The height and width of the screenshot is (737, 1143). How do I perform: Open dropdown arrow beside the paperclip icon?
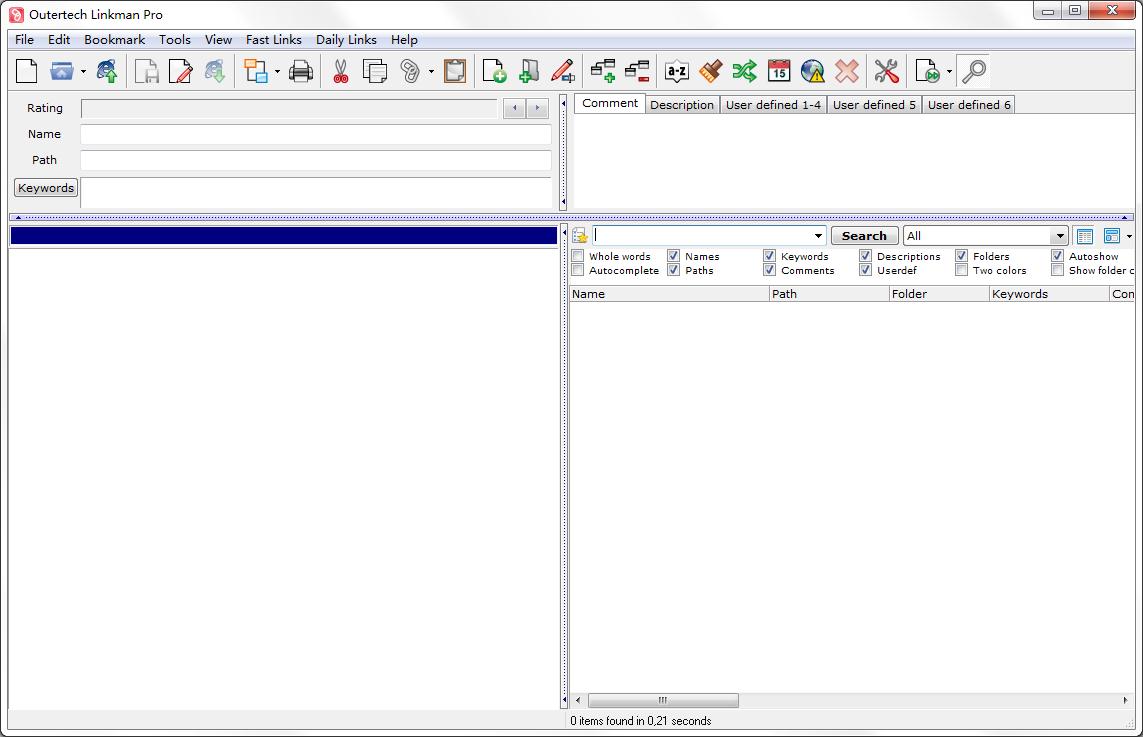[431, 71]
